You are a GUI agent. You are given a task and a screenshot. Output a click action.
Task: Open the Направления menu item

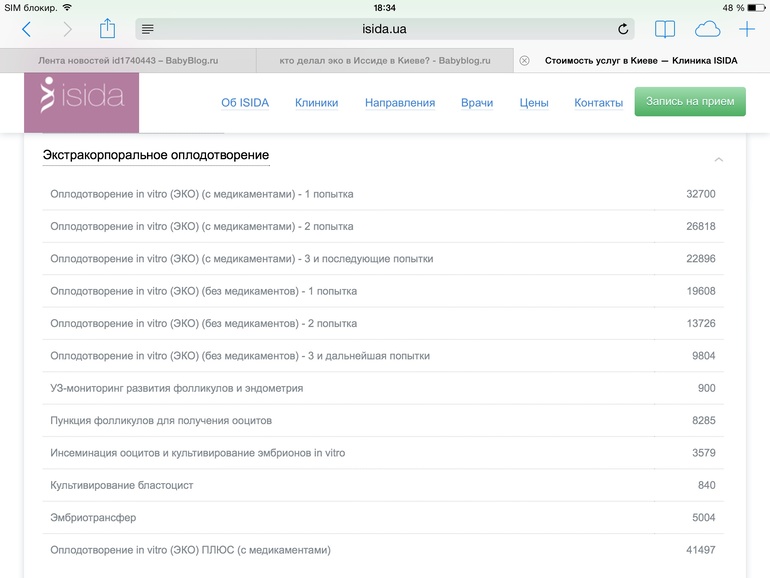pyautogui.click(x=399, y=102)
